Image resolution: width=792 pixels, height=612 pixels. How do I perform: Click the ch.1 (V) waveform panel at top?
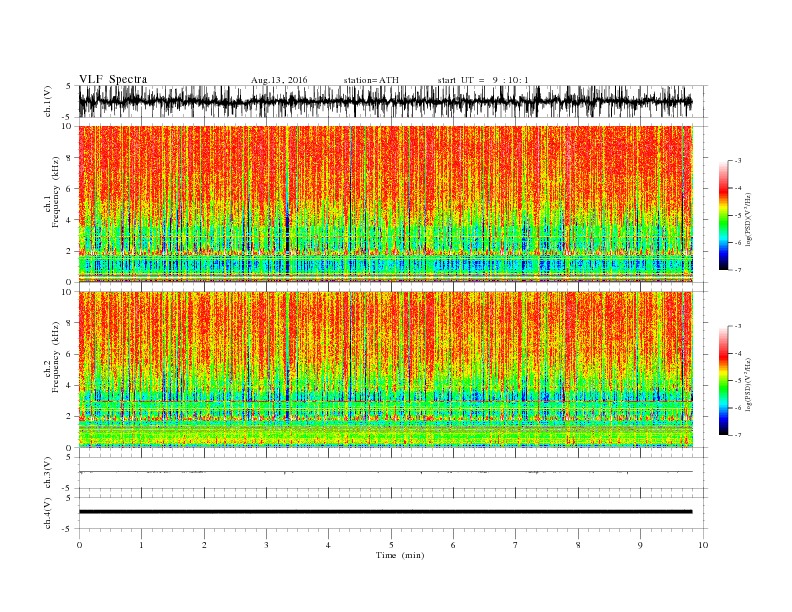pos(392,101)
